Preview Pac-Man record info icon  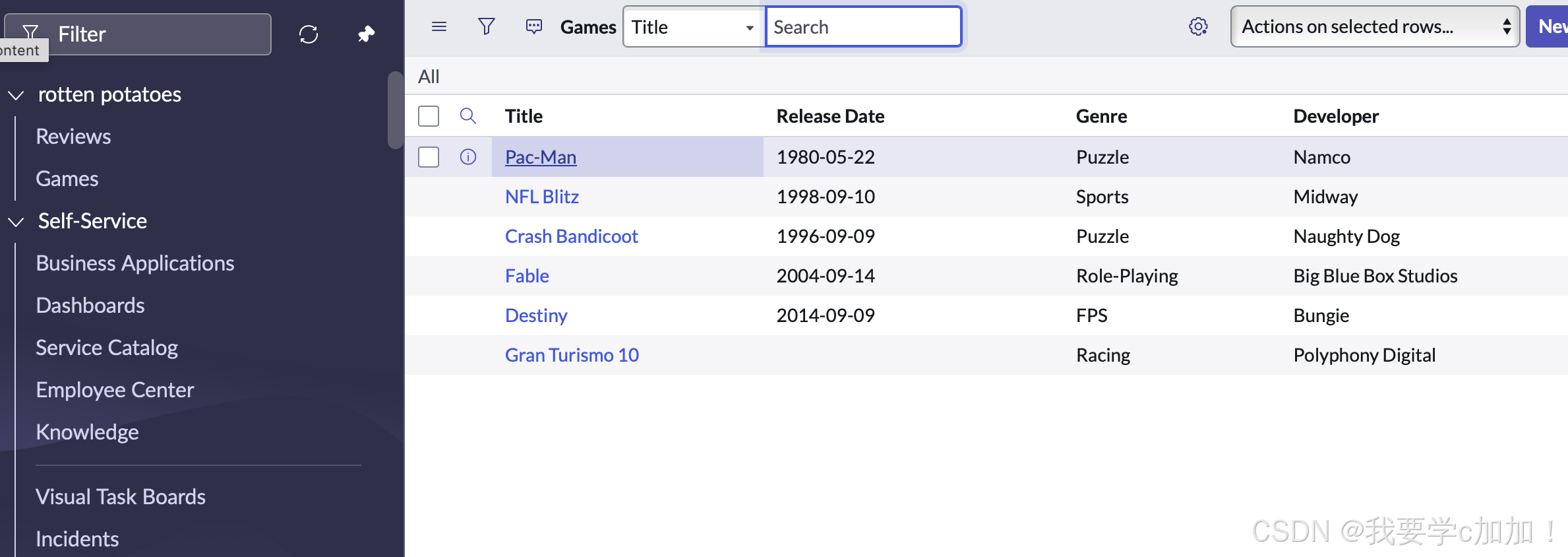468,157
